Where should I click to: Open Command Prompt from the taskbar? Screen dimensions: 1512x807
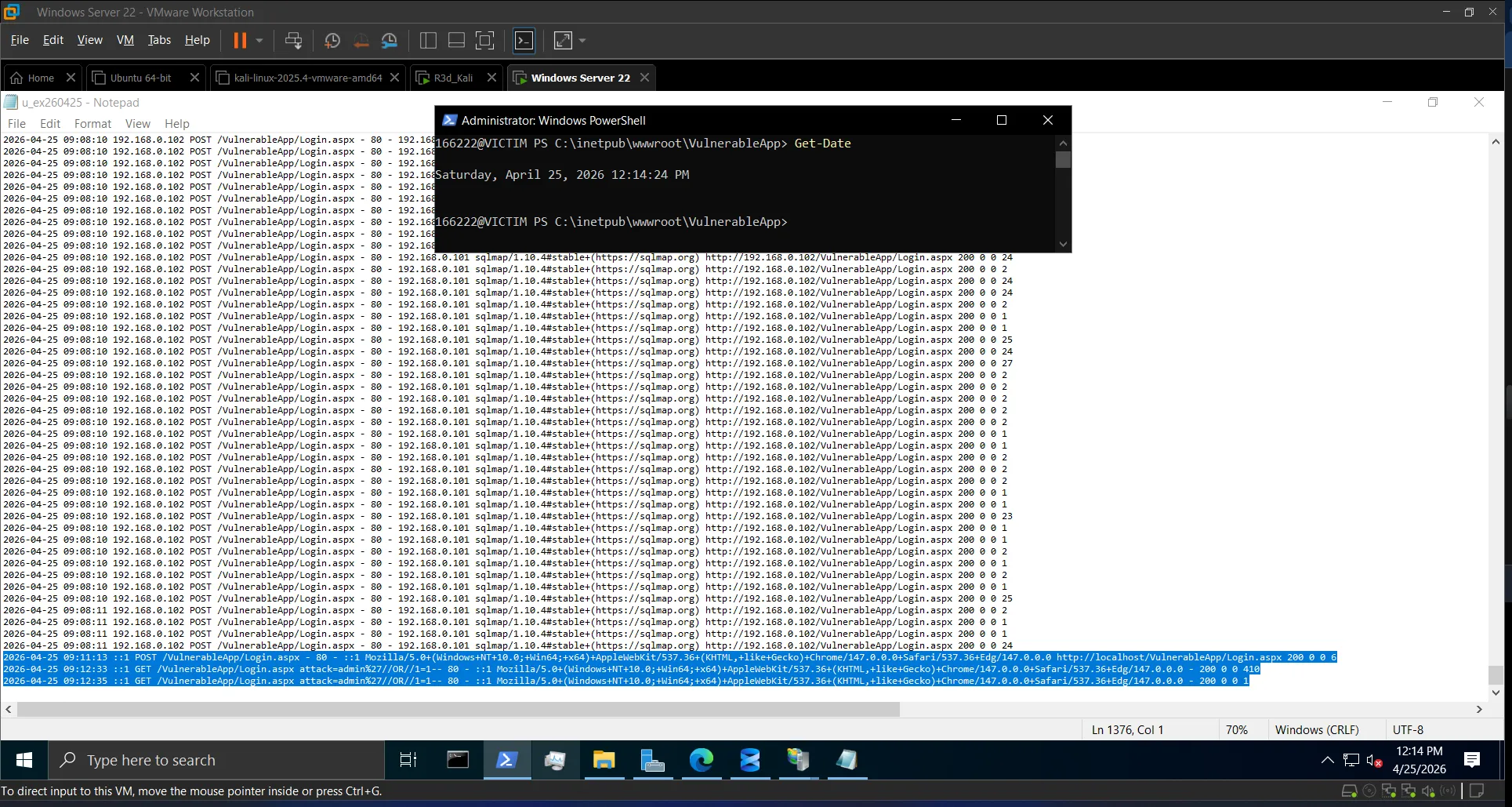[x=458, y=760]
